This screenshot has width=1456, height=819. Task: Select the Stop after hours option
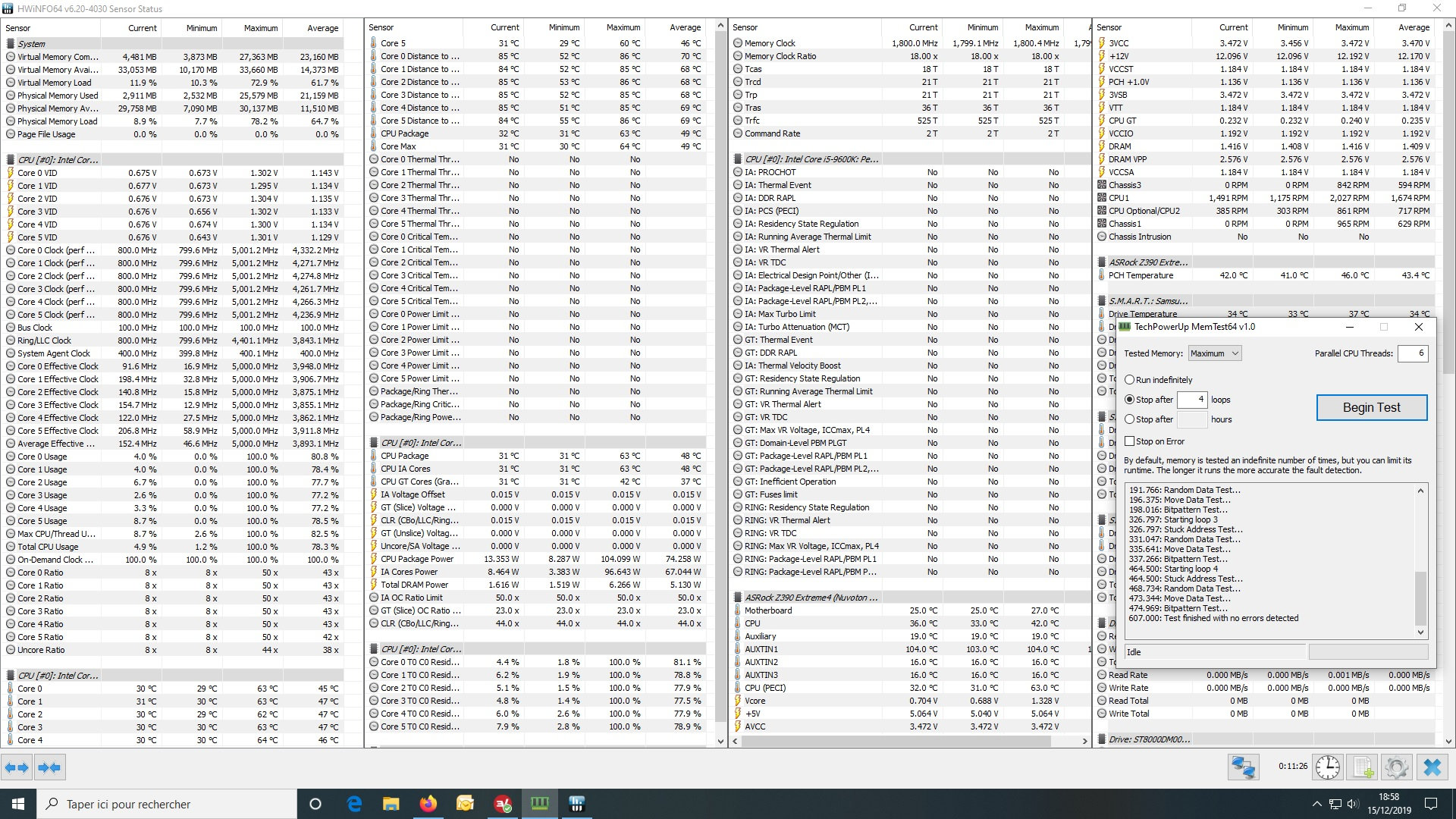[x=1130, y=419]
